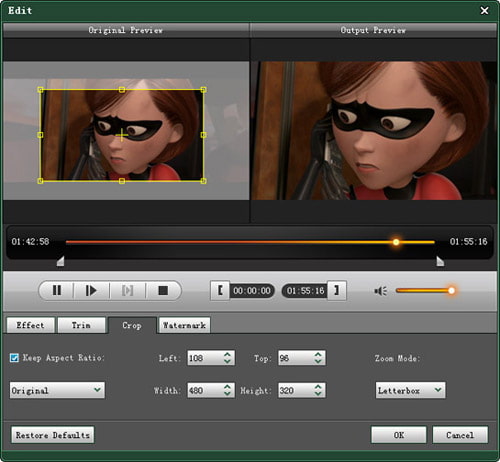Screen dimensions: 500x462
Task: Increase the Left crop value
Action: pos(227,354)
